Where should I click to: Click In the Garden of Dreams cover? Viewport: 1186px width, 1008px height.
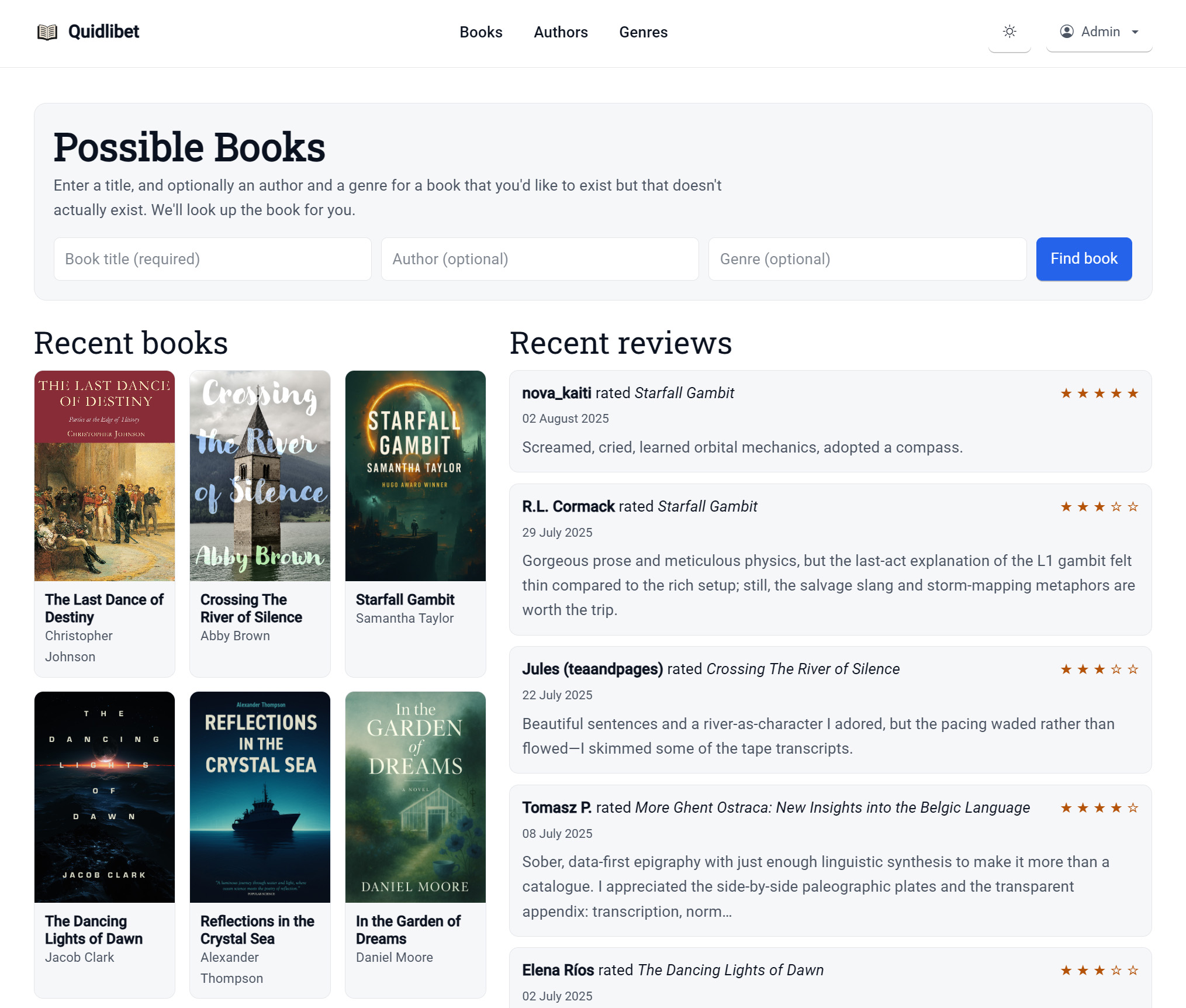tap(416, 797)
